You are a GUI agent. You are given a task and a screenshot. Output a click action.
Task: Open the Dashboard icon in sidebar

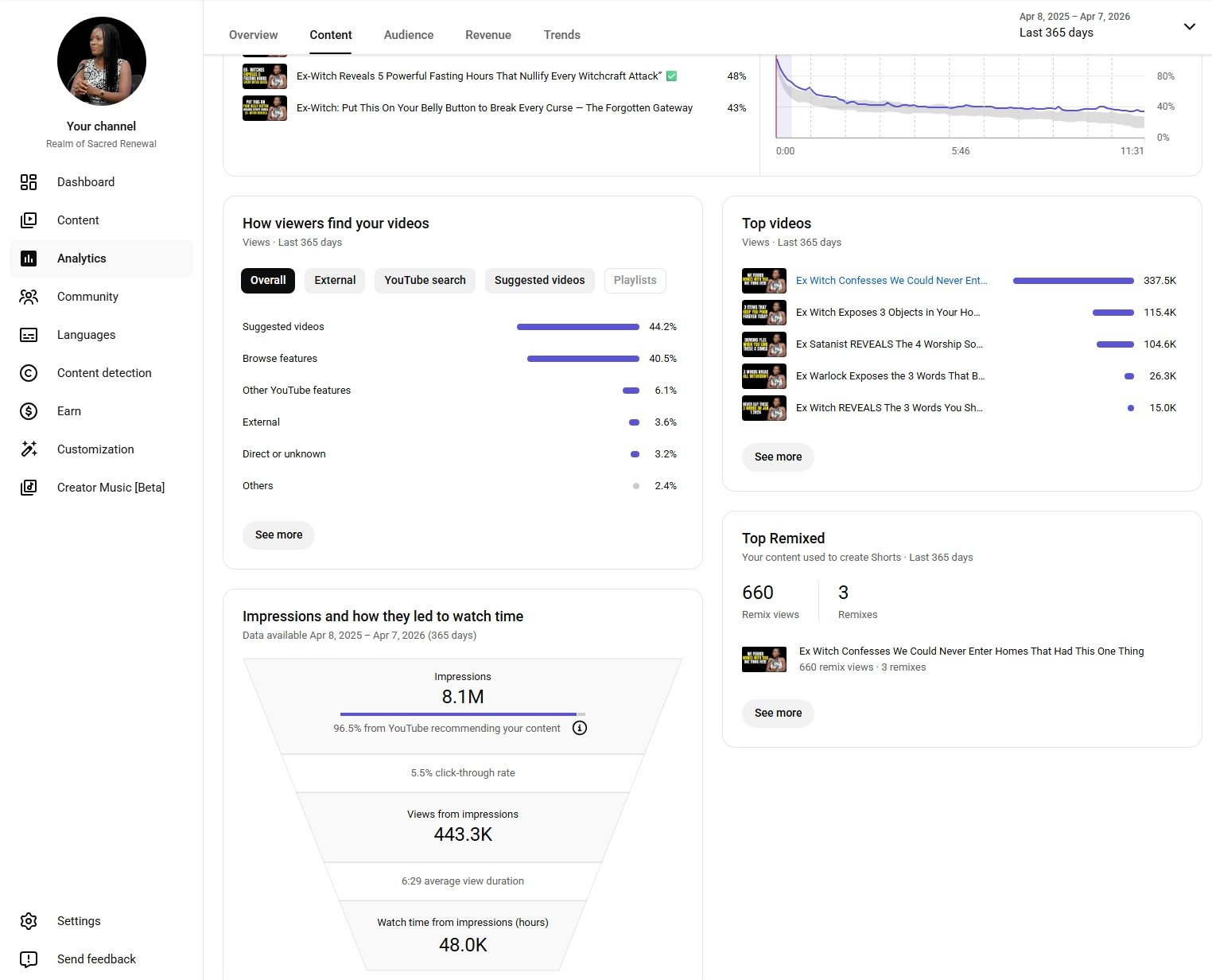tap(29, 182)
